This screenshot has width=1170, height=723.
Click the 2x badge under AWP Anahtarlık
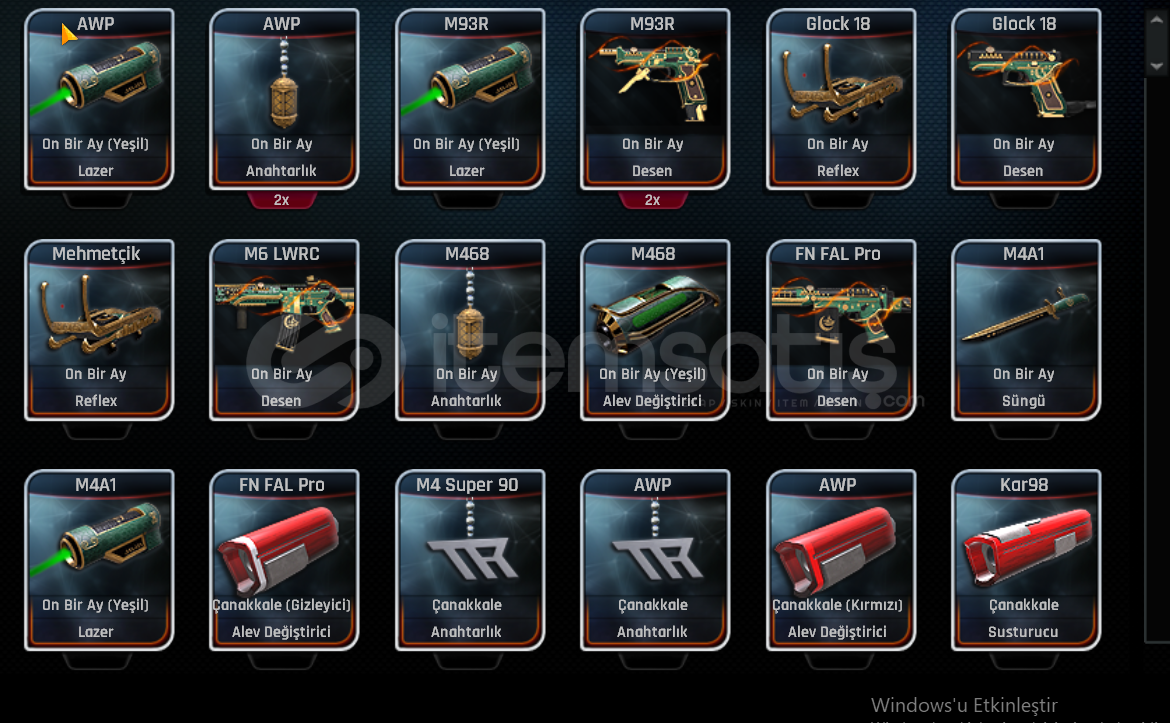(x=281, y=200)
